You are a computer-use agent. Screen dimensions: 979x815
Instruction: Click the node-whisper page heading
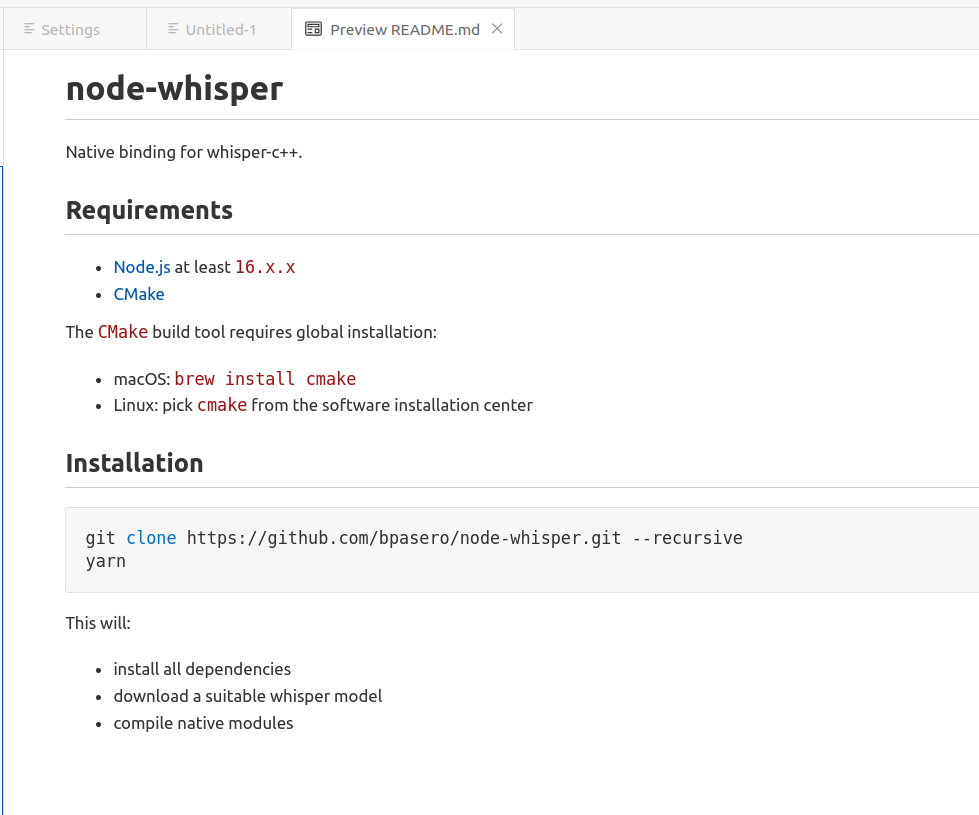pyautogui.click(x=173, y=88)
